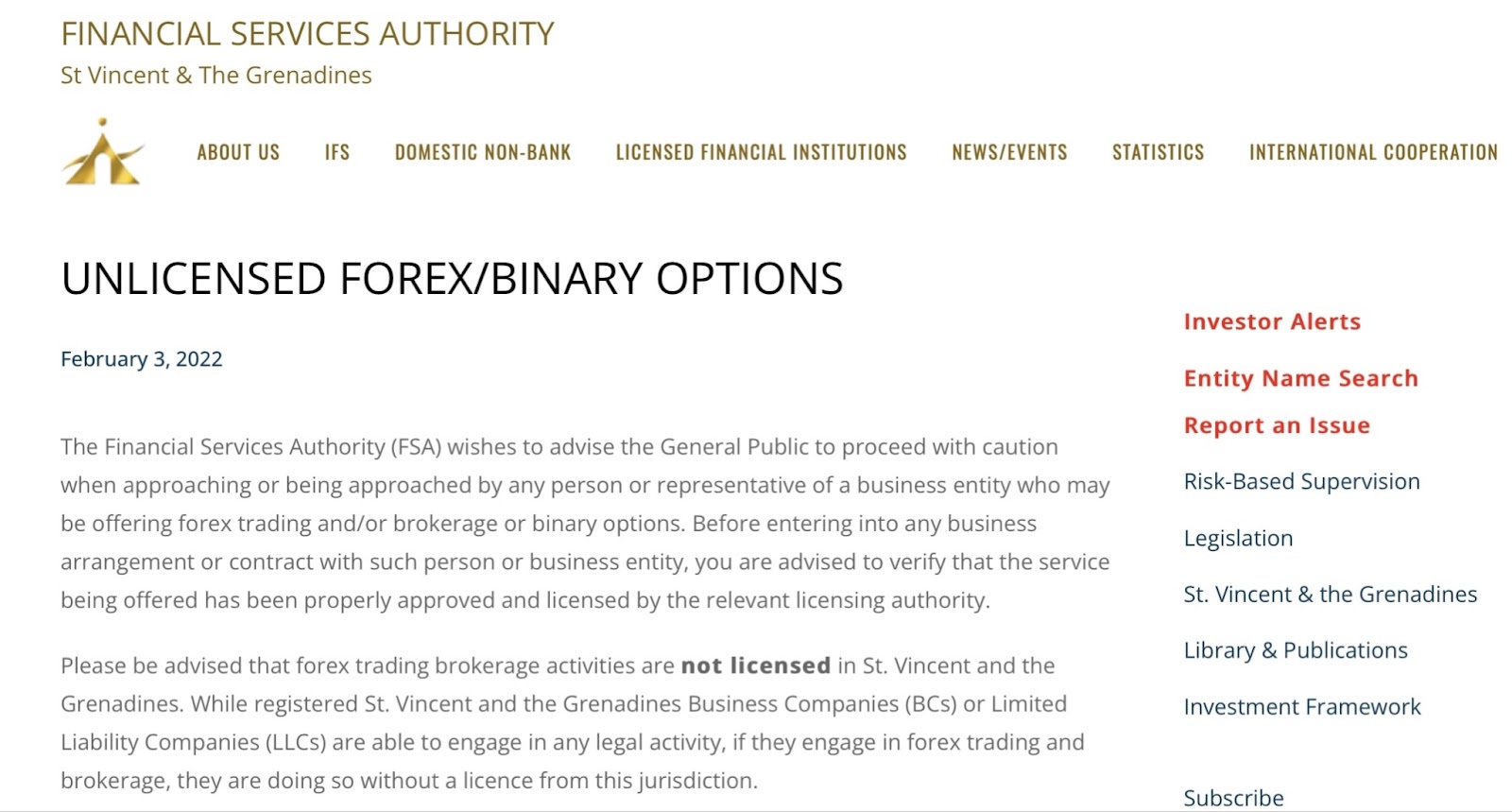This screenshot has height=812, width=1512.
Task: View the Investment Framework page
Action: coord(1302,706)
